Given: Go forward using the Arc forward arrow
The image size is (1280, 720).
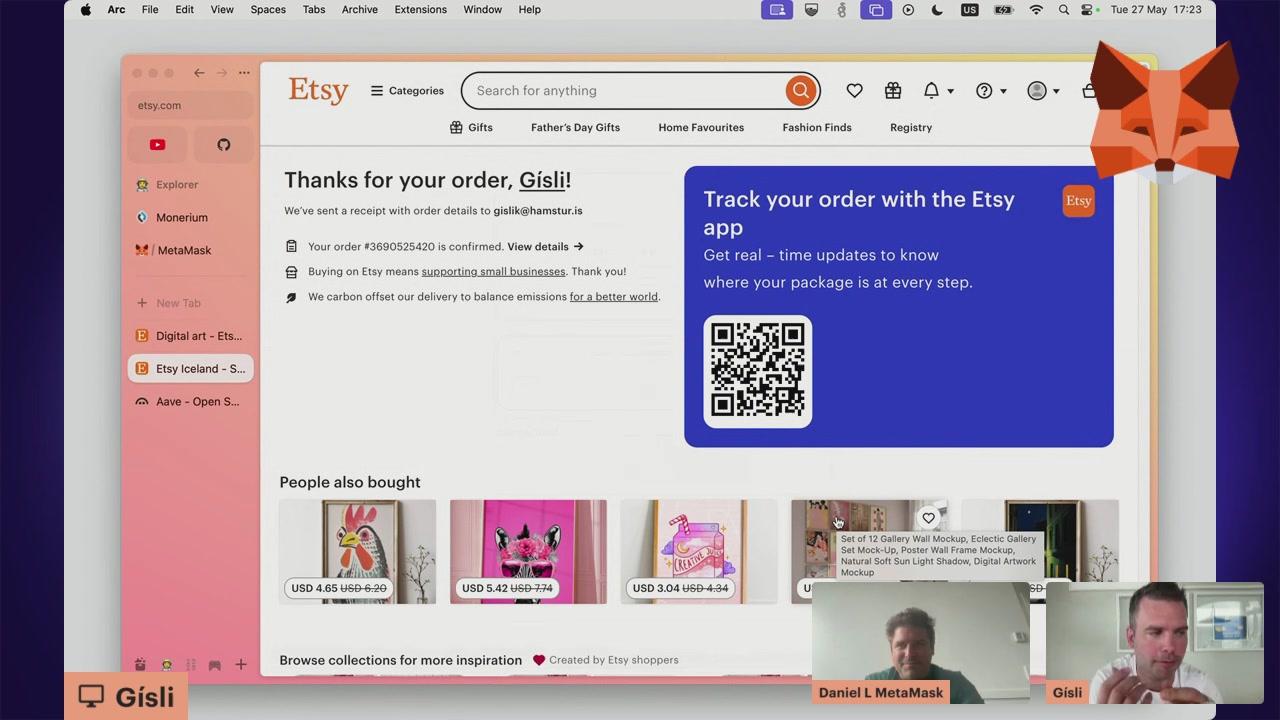Looking at the screenshot, I should 221,73.
